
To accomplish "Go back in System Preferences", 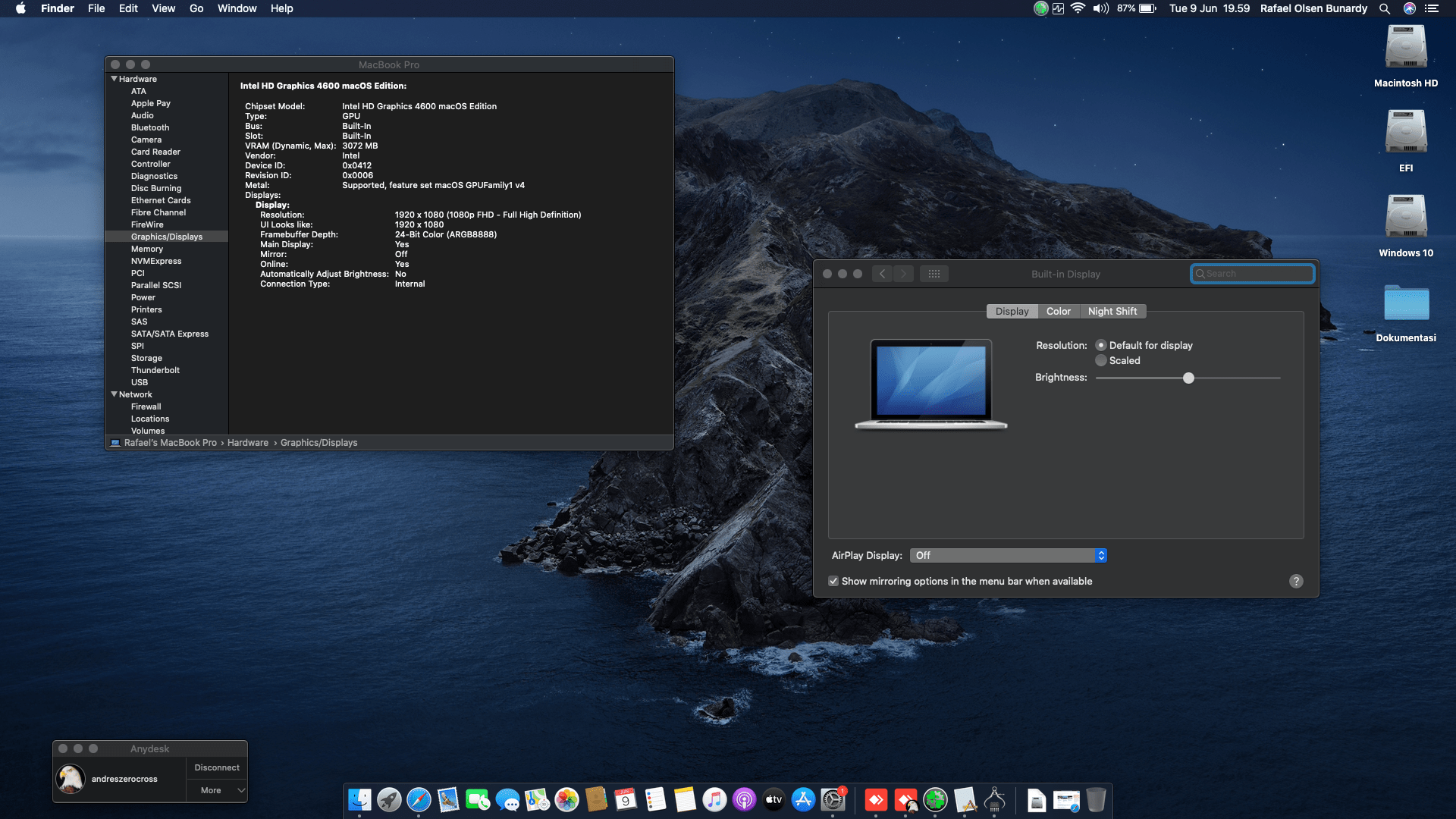I will pos(882,274).
